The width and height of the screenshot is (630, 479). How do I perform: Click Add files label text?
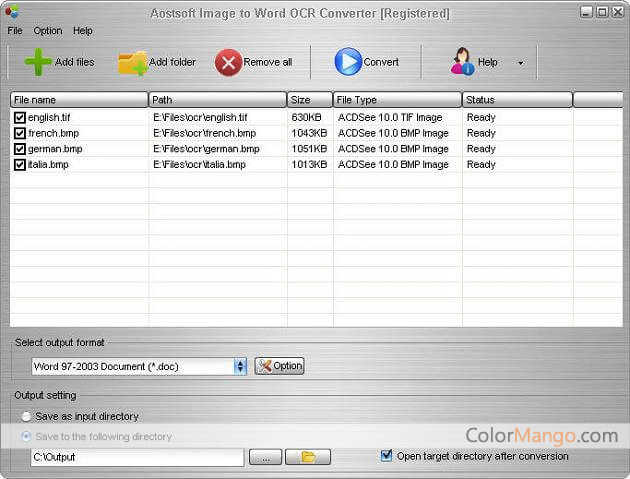point(75,62)
